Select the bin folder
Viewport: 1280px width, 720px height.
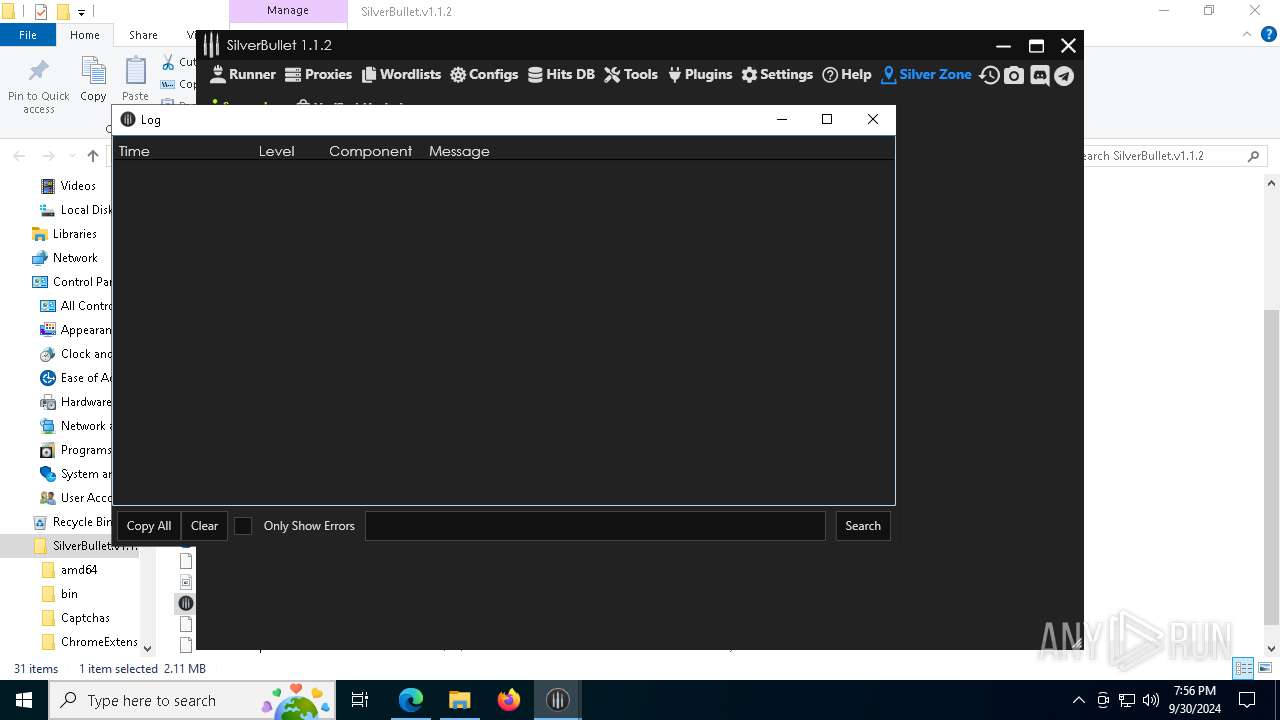(69, 594)
